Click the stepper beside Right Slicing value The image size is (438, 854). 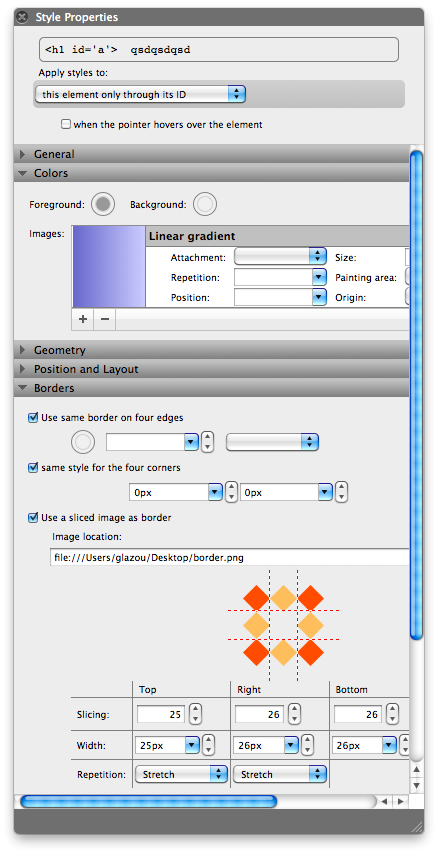coord(294,714)
